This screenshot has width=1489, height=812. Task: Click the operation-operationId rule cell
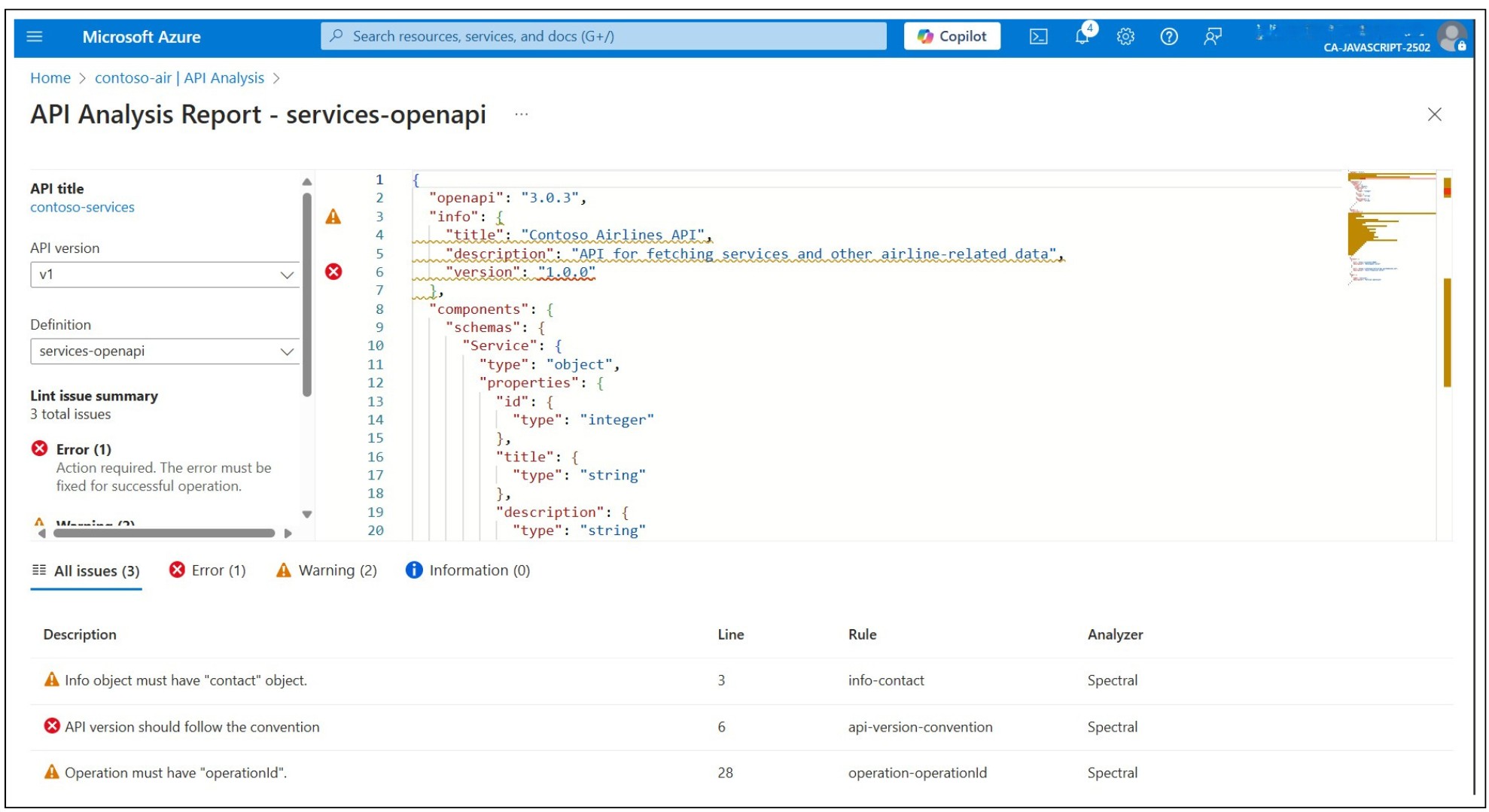pyautogui.click(x=917, y=773)
